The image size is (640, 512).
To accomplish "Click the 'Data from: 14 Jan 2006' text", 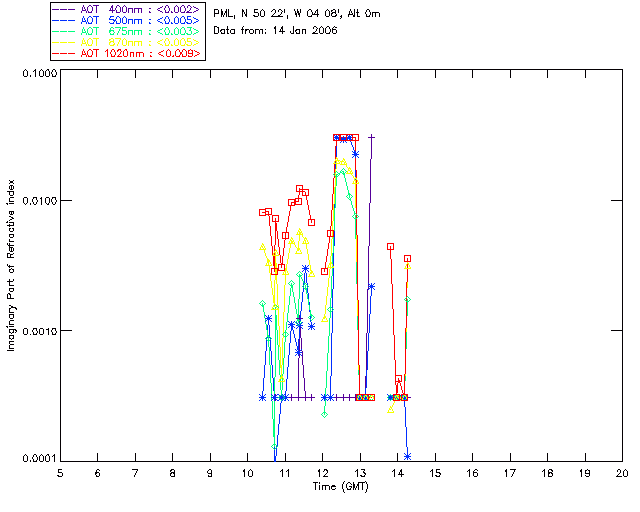I will click(275, 31).
